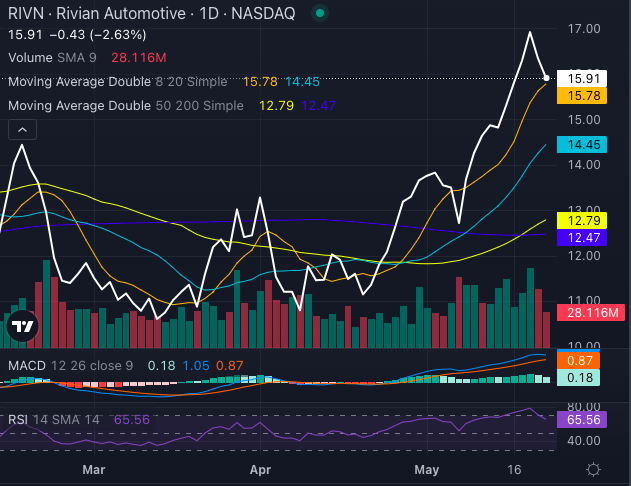631x486 pixels.
Task: Click Moving Average Double 8 20 Simple legend
Action: pyautogui.click(x=118, y=82)
